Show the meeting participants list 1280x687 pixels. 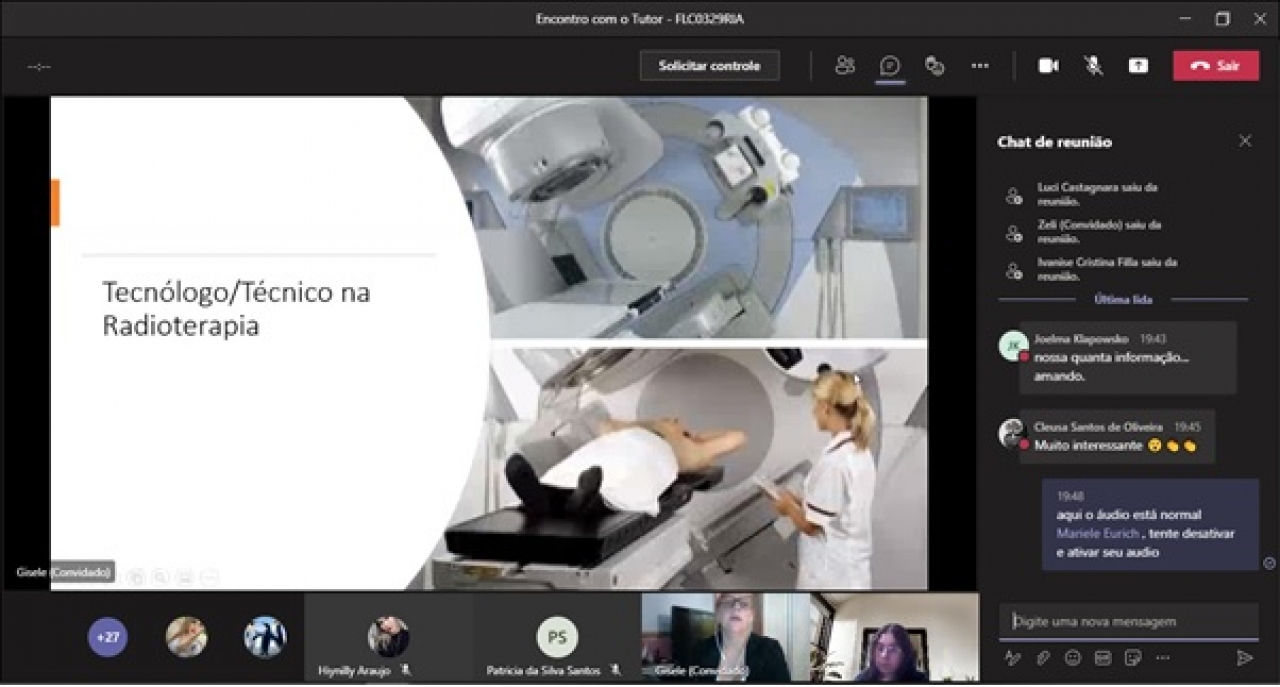point(845,66)
